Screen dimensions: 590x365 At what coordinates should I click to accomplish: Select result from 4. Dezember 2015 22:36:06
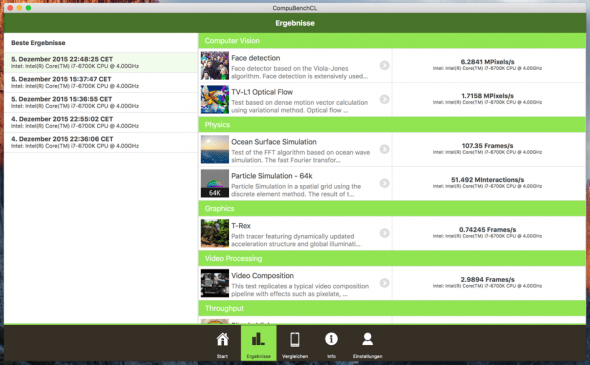101,142
